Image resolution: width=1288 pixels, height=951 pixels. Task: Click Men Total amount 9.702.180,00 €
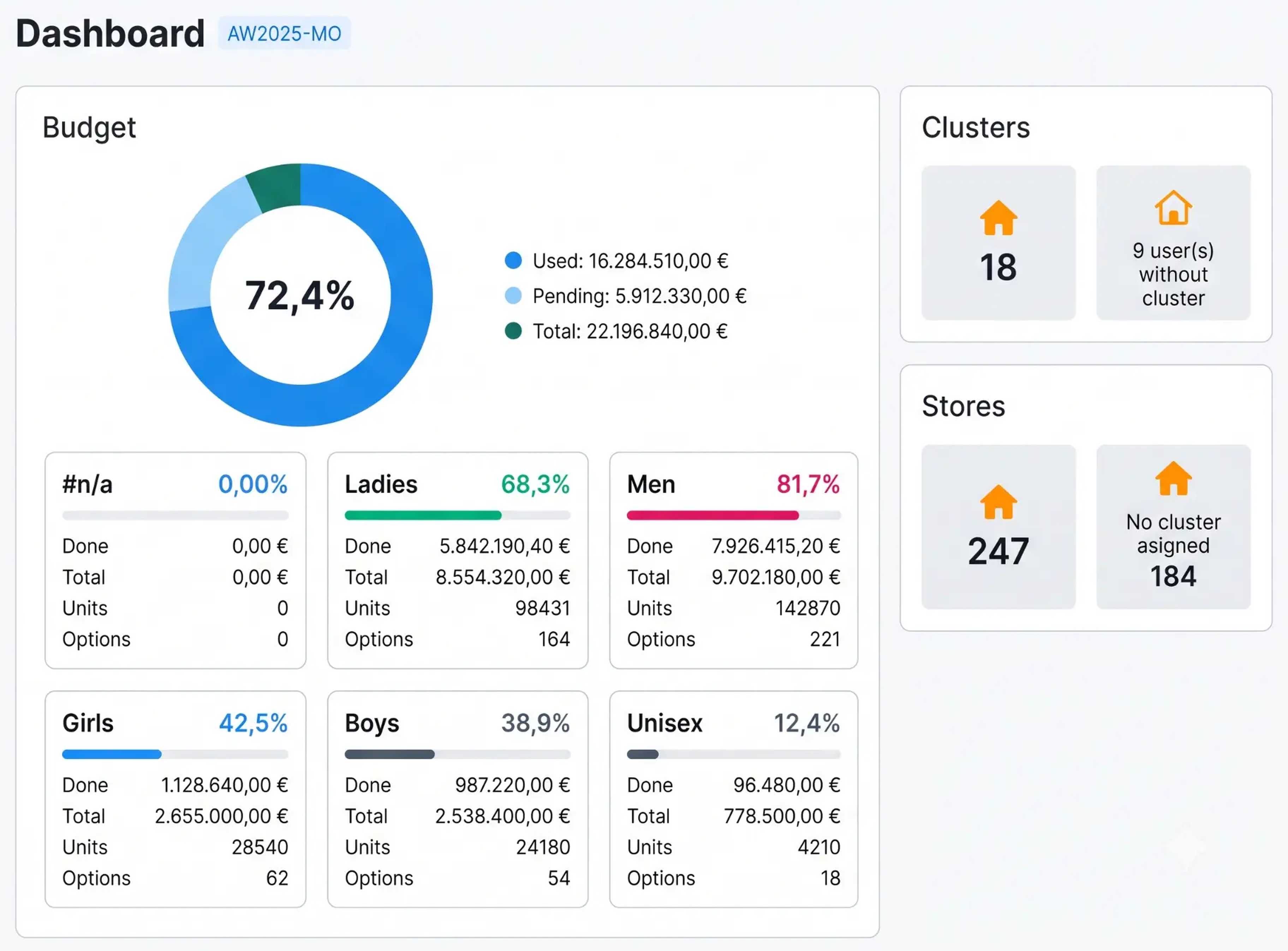[x=776, y=577]
